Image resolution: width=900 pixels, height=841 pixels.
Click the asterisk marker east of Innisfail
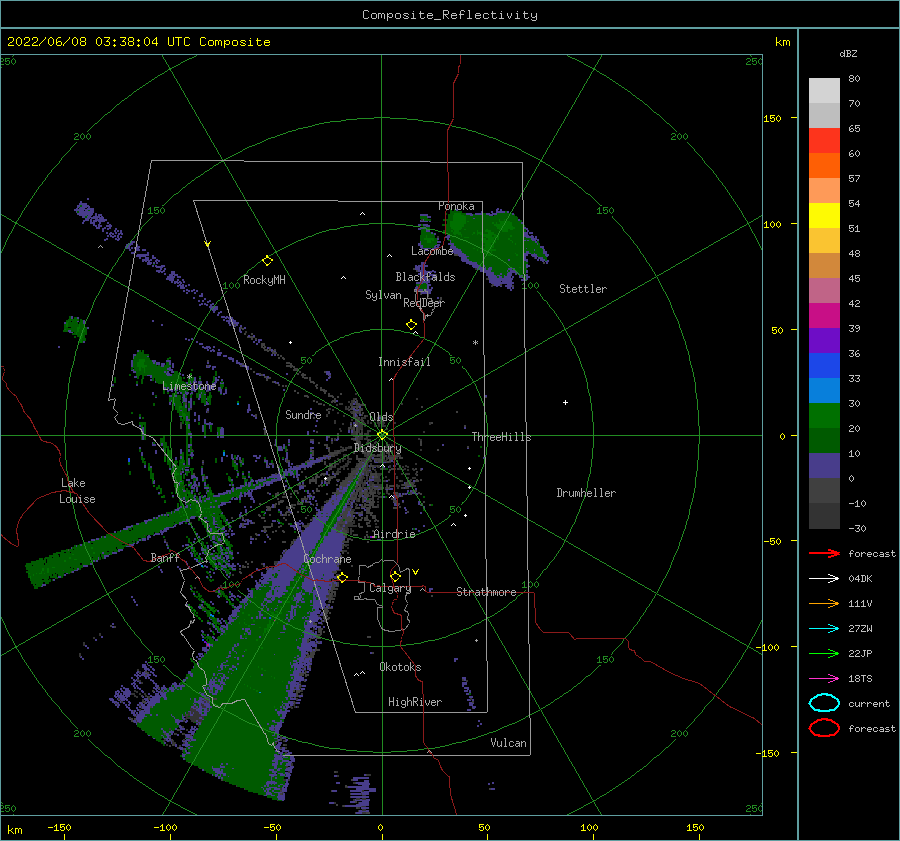click(475, 343)
